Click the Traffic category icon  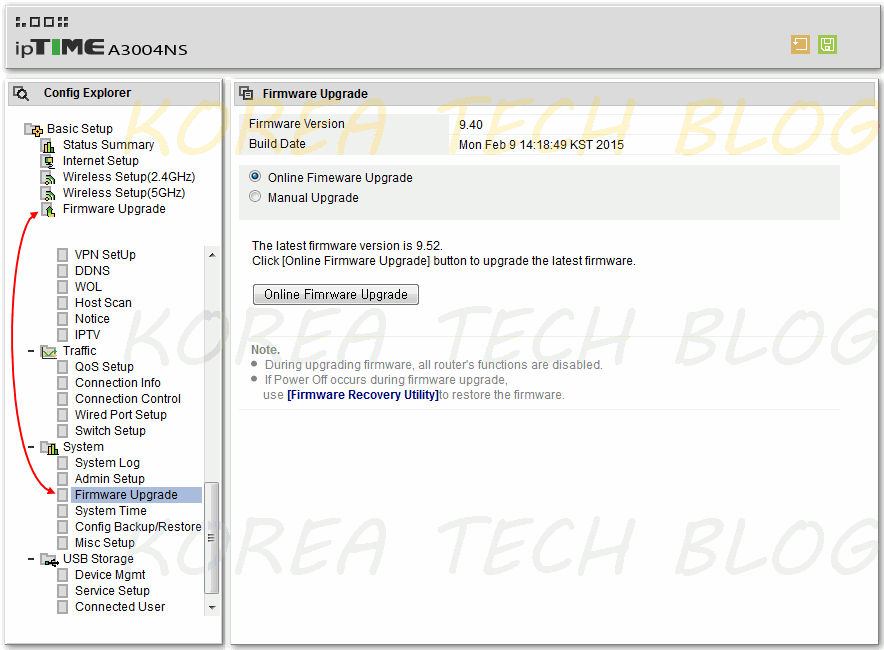49,352
